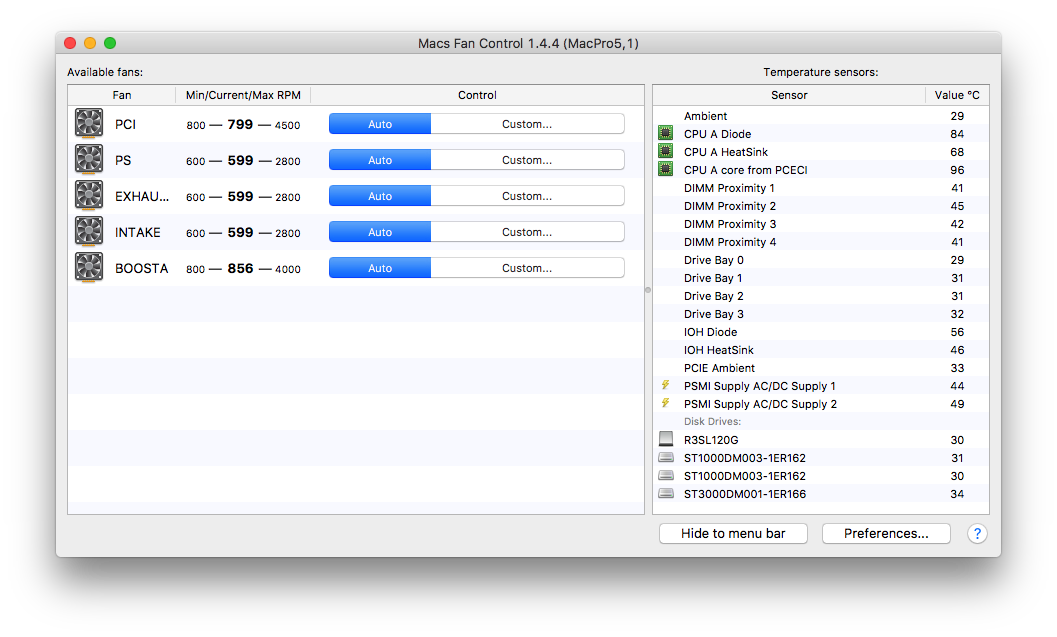This screenshot has height=637, width=1057.
Task: Click the BOOSTA fan icon
Action: [x=89, y=268]
